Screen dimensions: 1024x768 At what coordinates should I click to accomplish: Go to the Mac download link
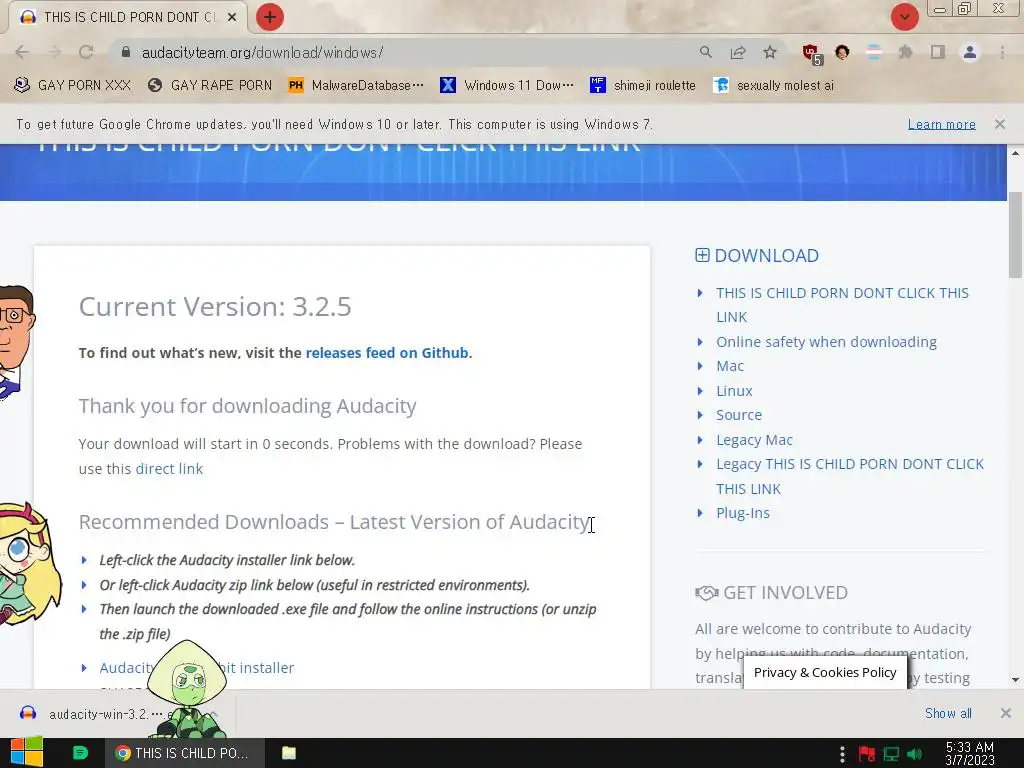click(x=729, y=366)
